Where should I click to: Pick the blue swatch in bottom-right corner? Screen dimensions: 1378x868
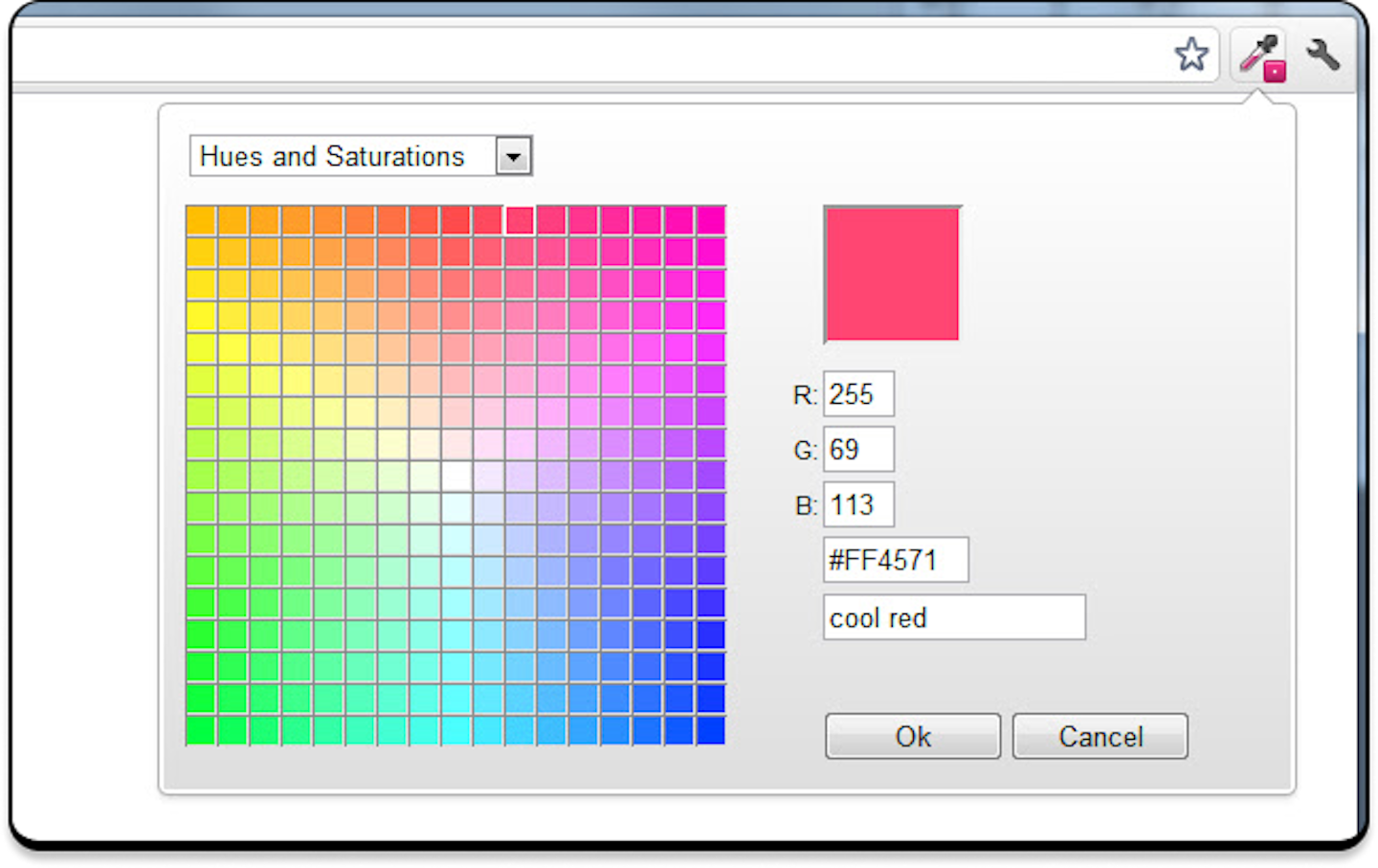click(x=711, y=730)
